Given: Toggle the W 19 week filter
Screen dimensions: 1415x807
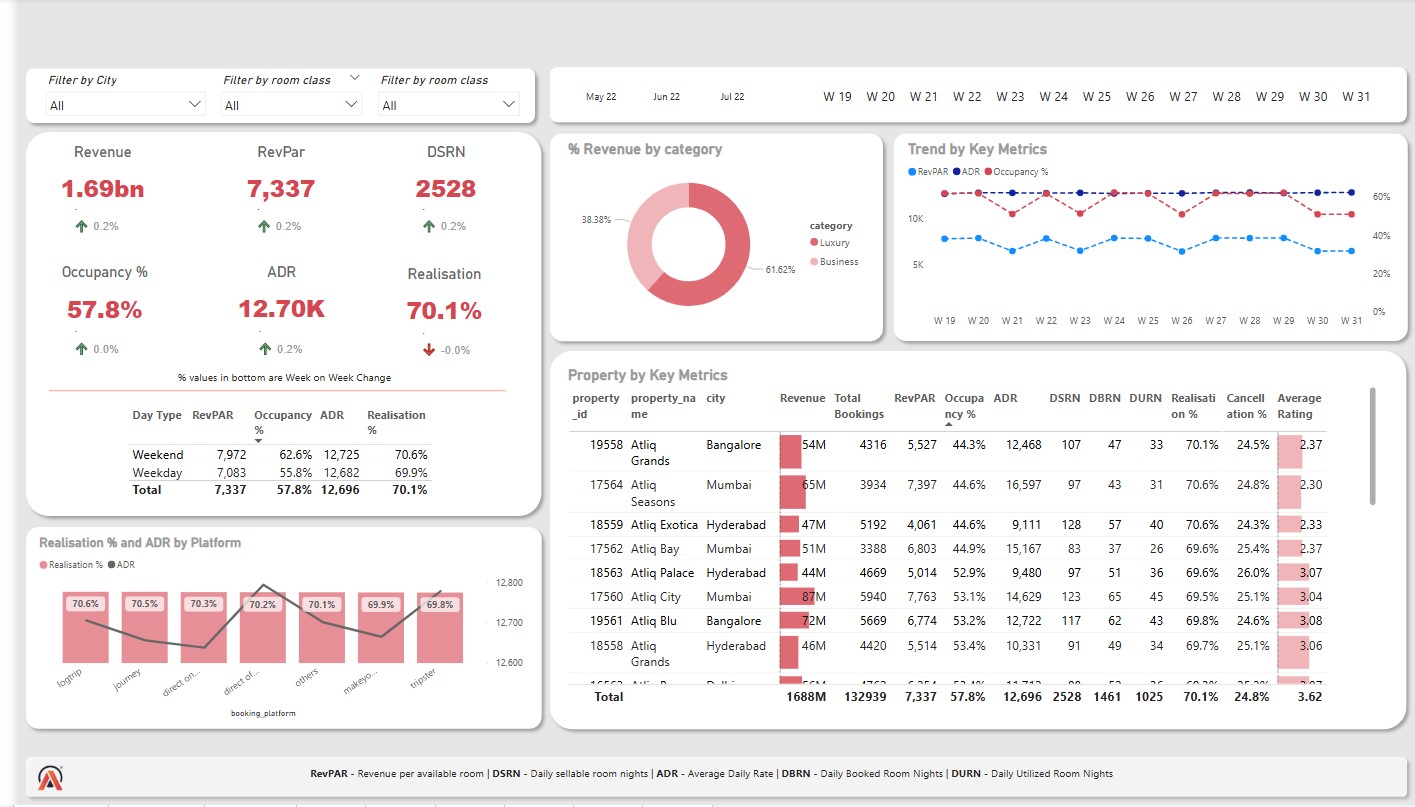Looking at the screenshot, I should pos(838,96).
